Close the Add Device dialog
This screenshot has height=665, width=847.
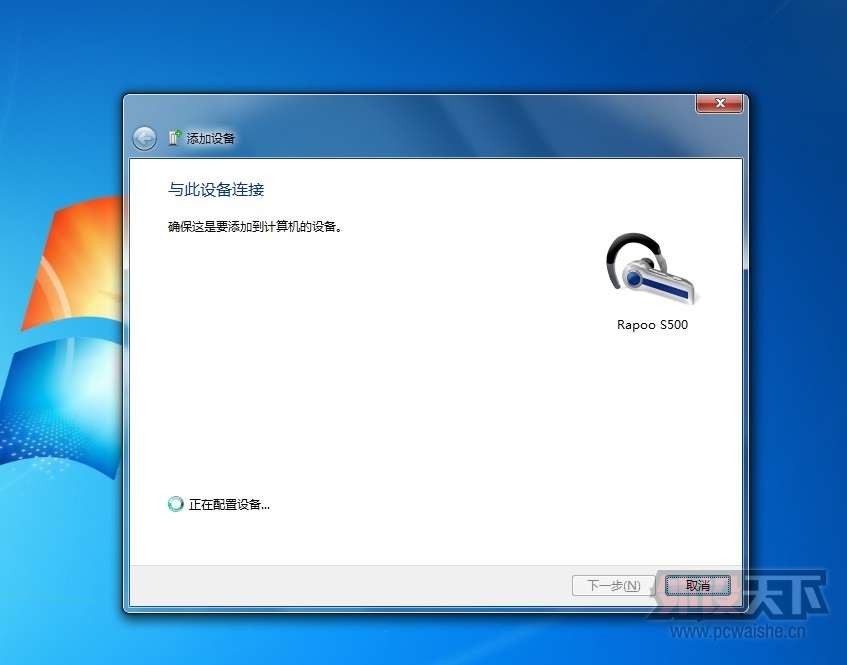click(720, 103)
